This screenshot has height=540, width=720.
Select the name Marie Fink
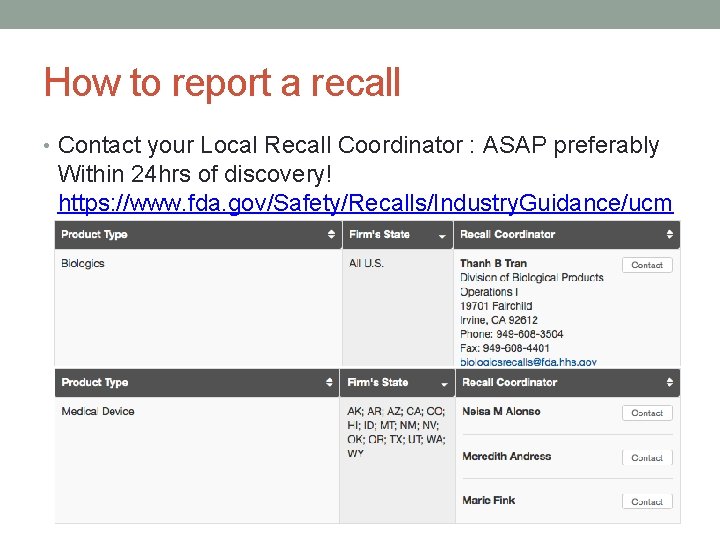coord(489,500)
